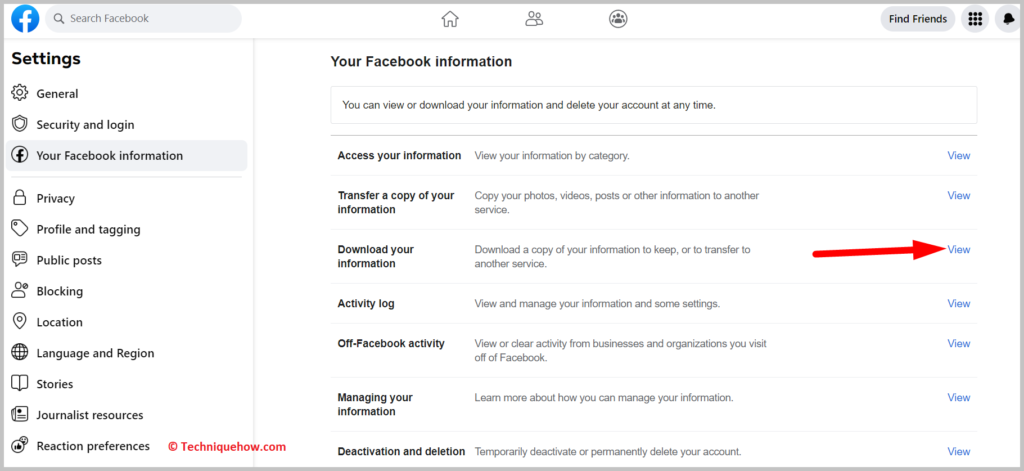The width and height of the screenshot is (1024, 471).
Task: Open the Home feed icon
Action: 450,19
